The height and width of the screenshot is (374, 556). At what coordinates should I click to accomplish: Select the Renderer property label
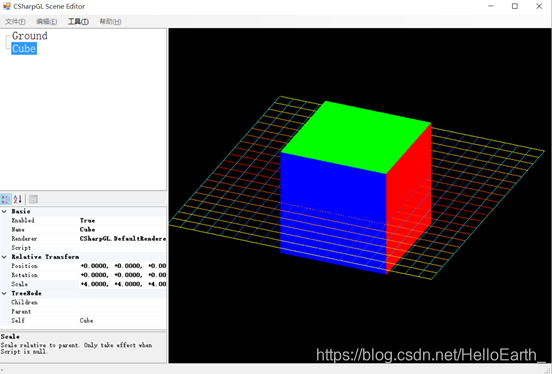point(24,239)
